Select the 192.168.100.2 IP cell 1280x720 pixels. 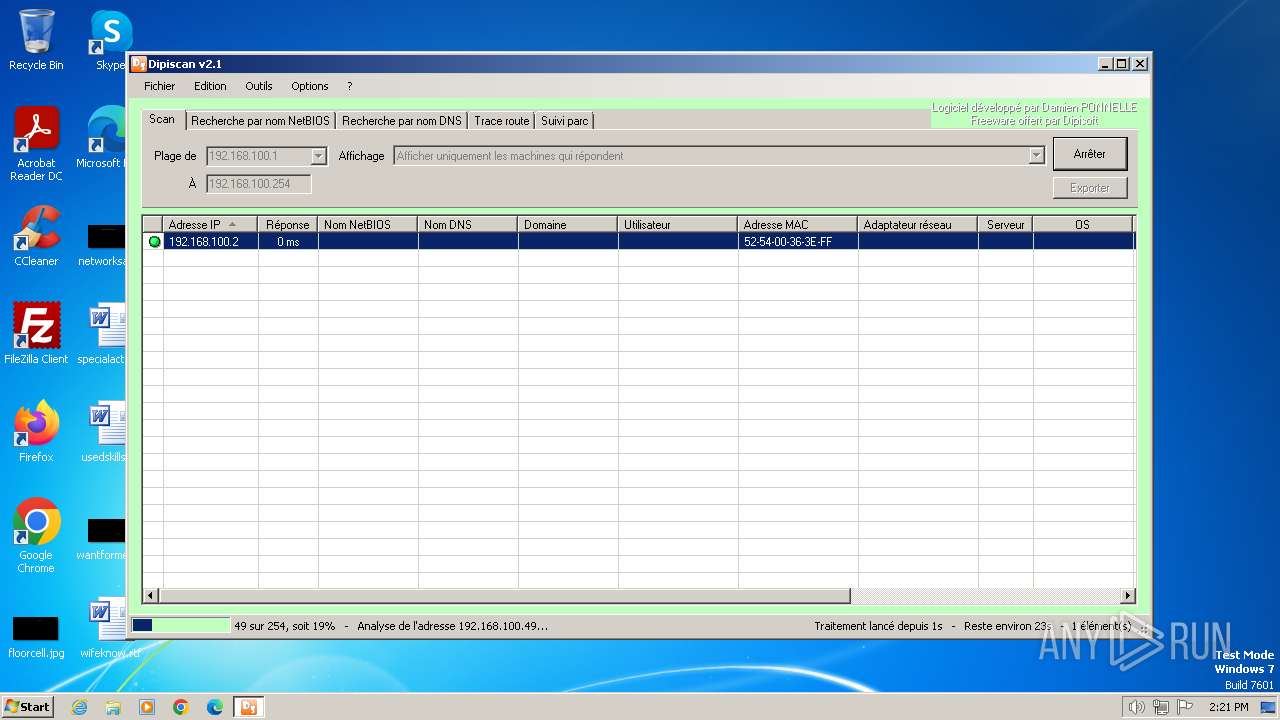211,242
